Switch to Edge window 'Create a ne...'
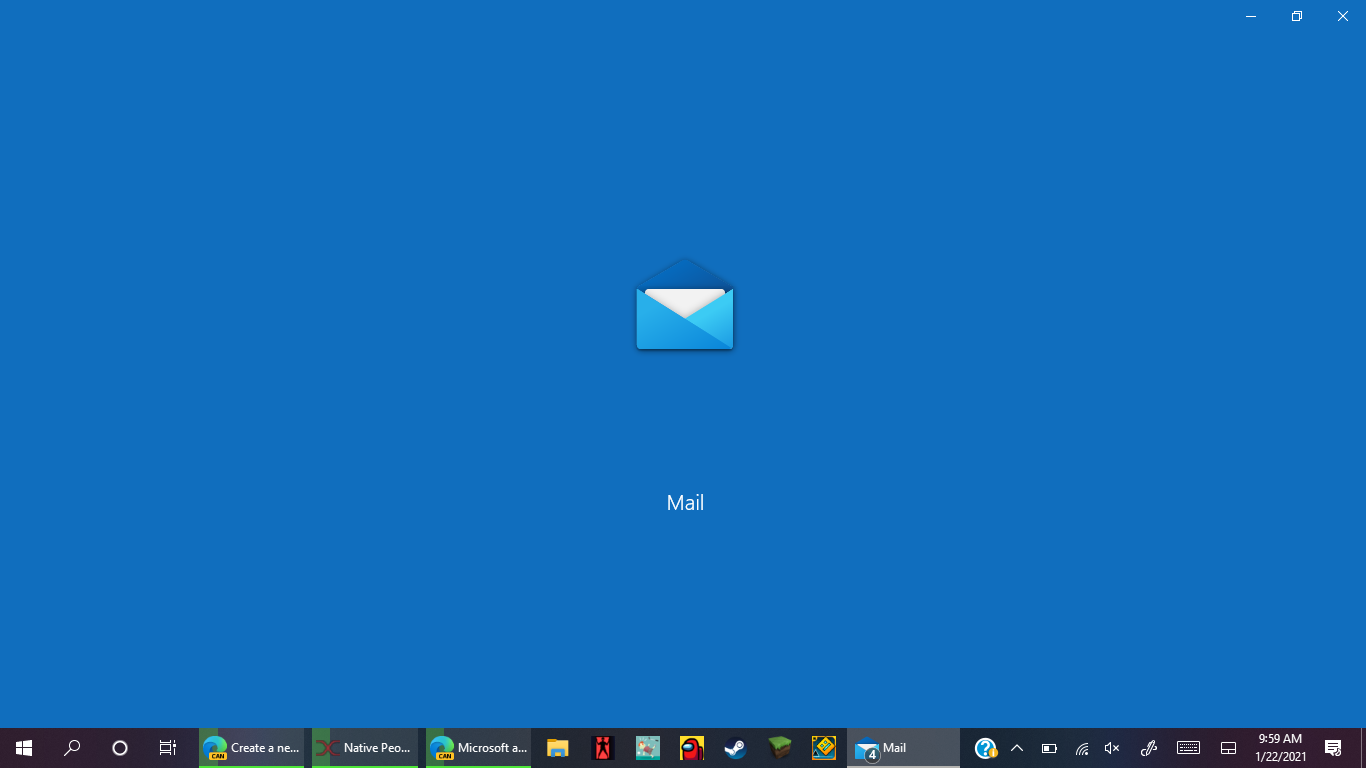This screenshot has width=1366, height=768. pos(251,748)
